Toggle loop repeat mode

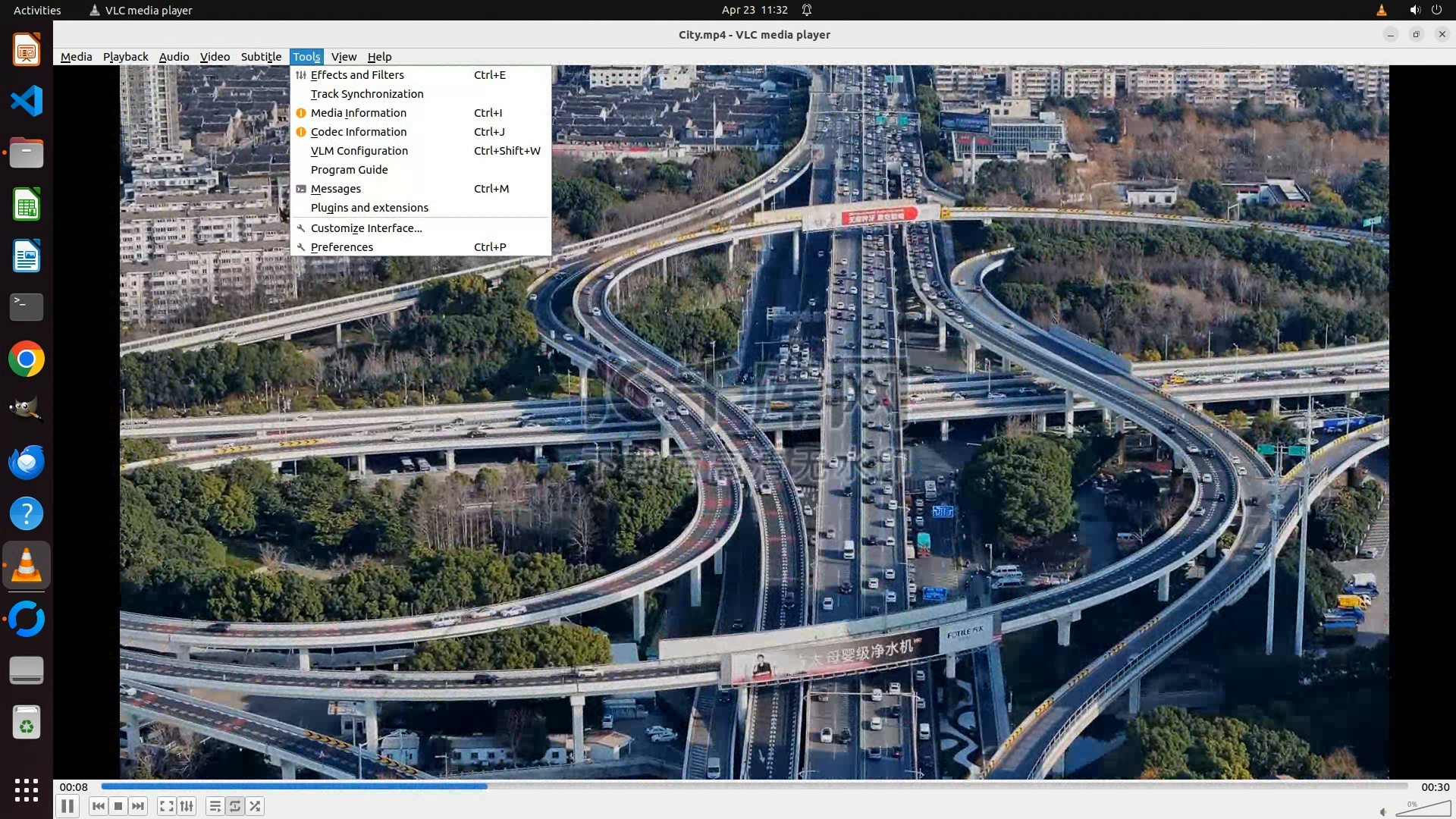click(235, 806)
